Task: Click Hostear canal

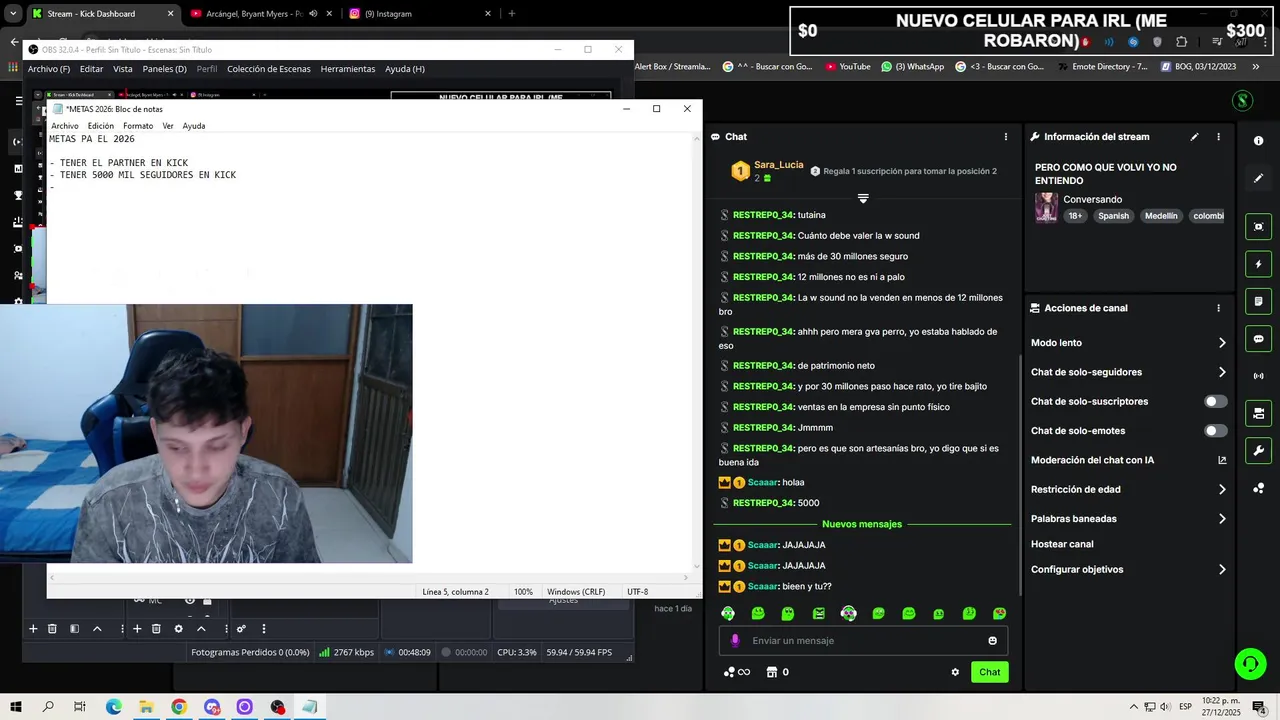Action: (1062, 544)
